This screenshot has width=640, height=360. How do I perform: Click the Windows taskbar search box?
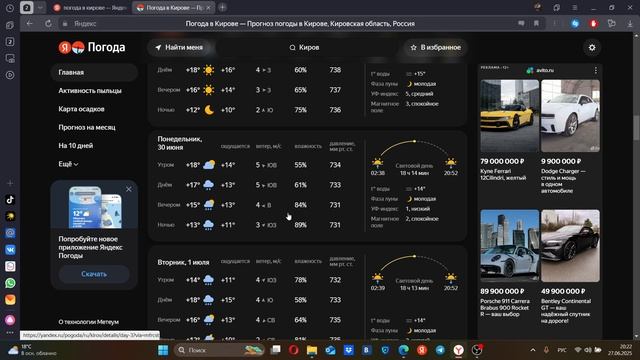pyautogui.click(x=219, y=350)
